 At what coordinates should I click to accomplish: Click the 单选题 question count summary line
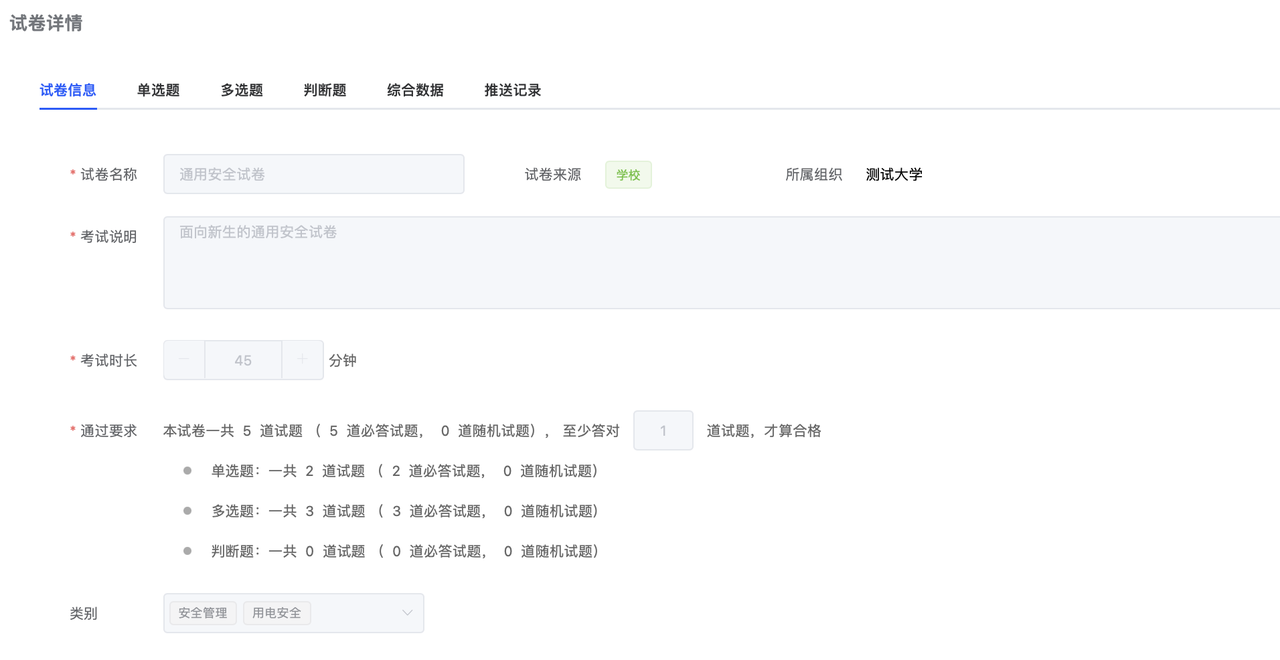click(404, 471)
